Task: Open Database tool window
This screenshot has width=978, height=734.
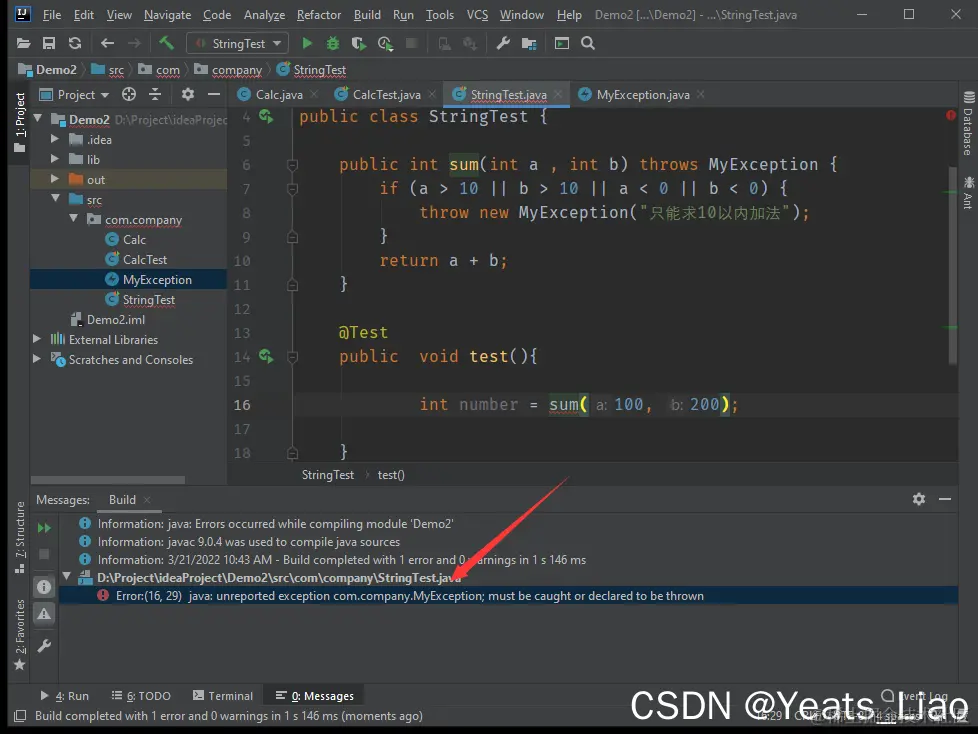Action: coord(968,123)
